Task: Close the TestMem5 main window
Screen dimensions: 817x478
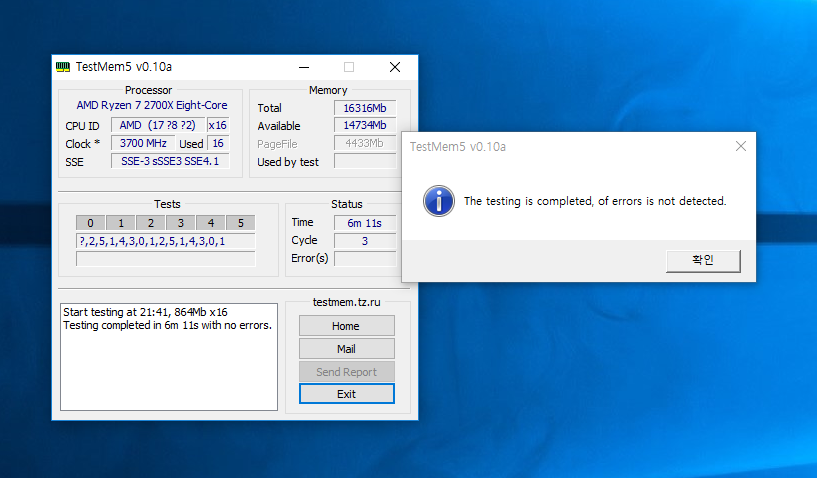Action: pyautogui.click(x=395, y=67)
